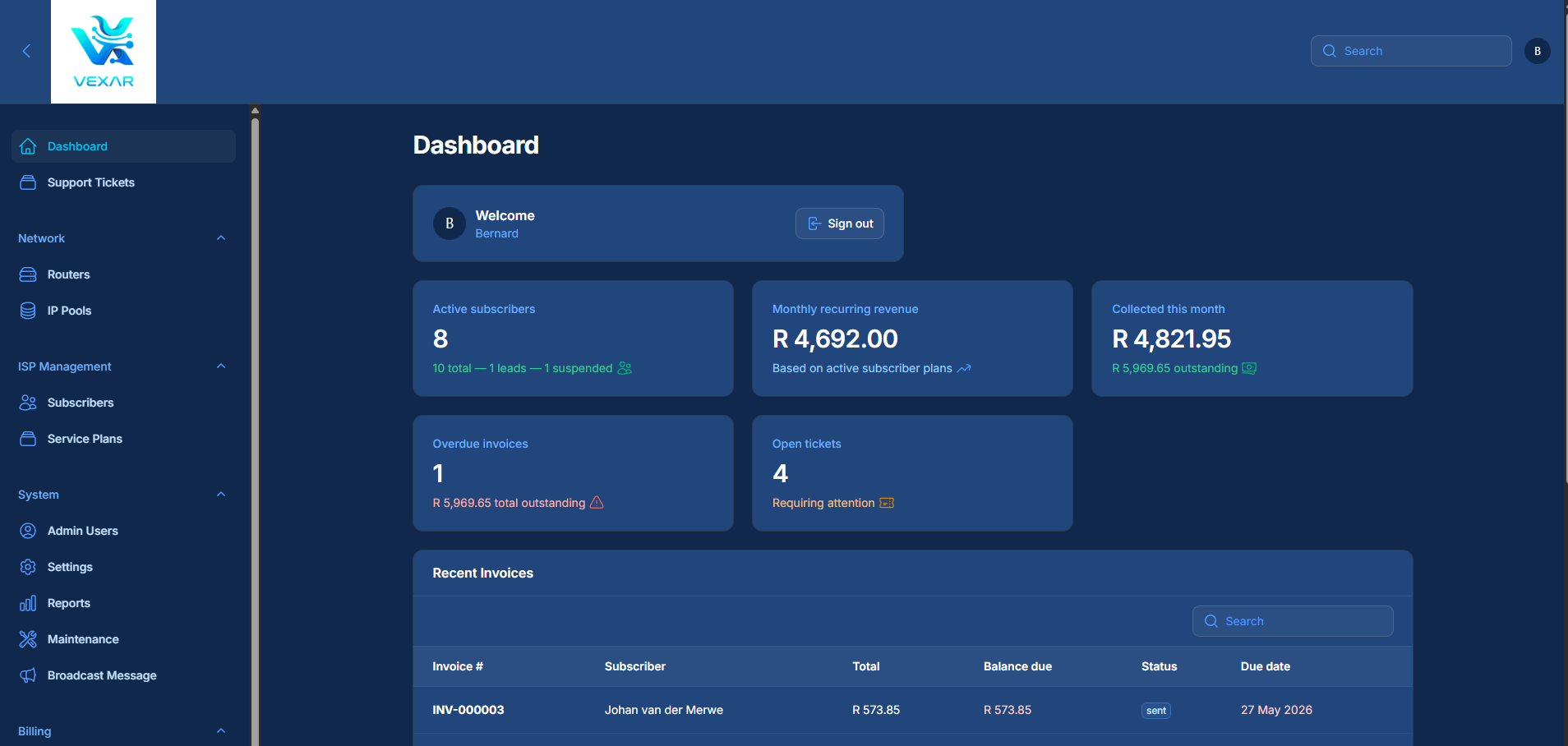
Task: Click the Due date column header
Action: 1266,666
